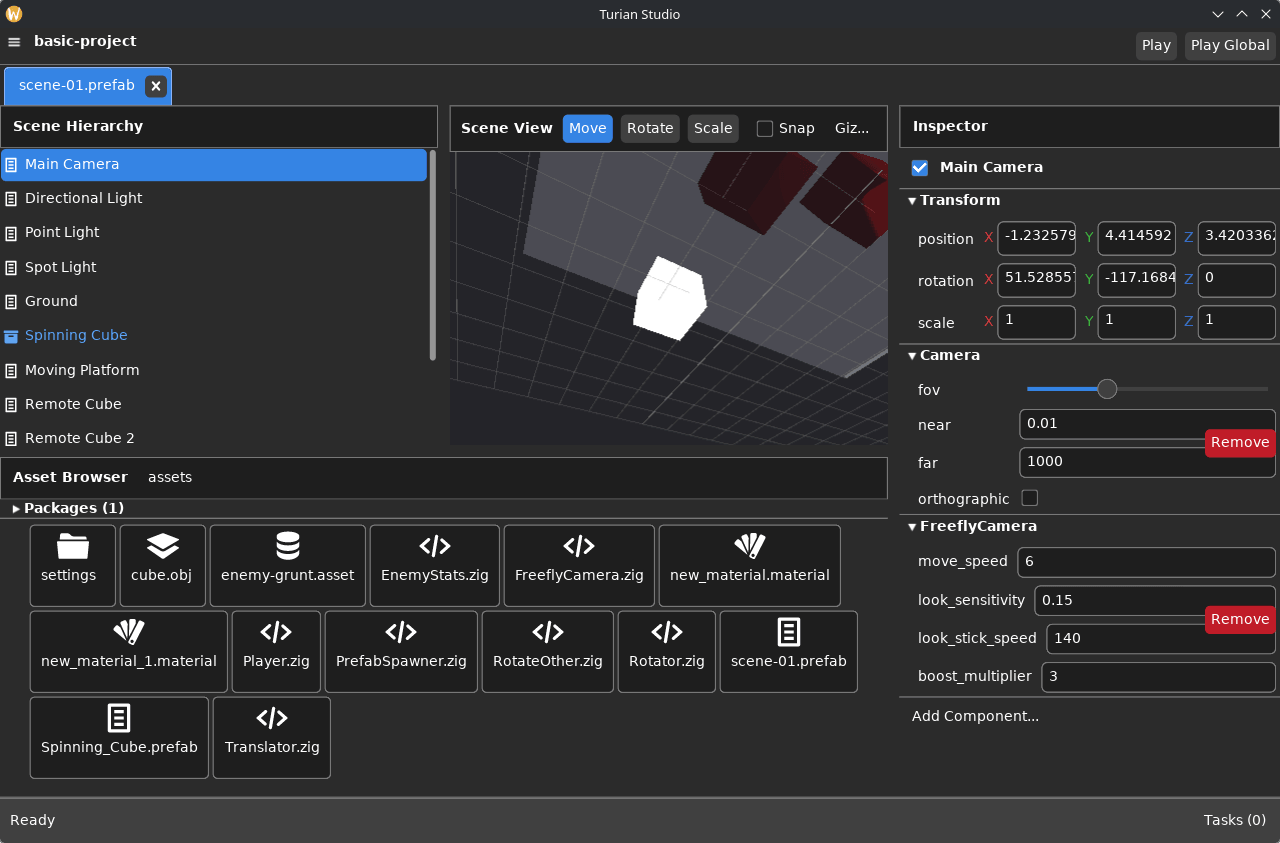Remove the FreeflyCamera component

point(1240,619)
